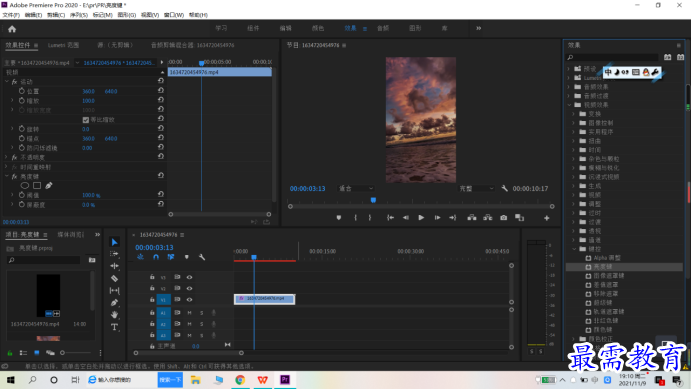Open the Windows Start menu
Image resolution: width=692 pixels, height=389 pixels.
11,380
